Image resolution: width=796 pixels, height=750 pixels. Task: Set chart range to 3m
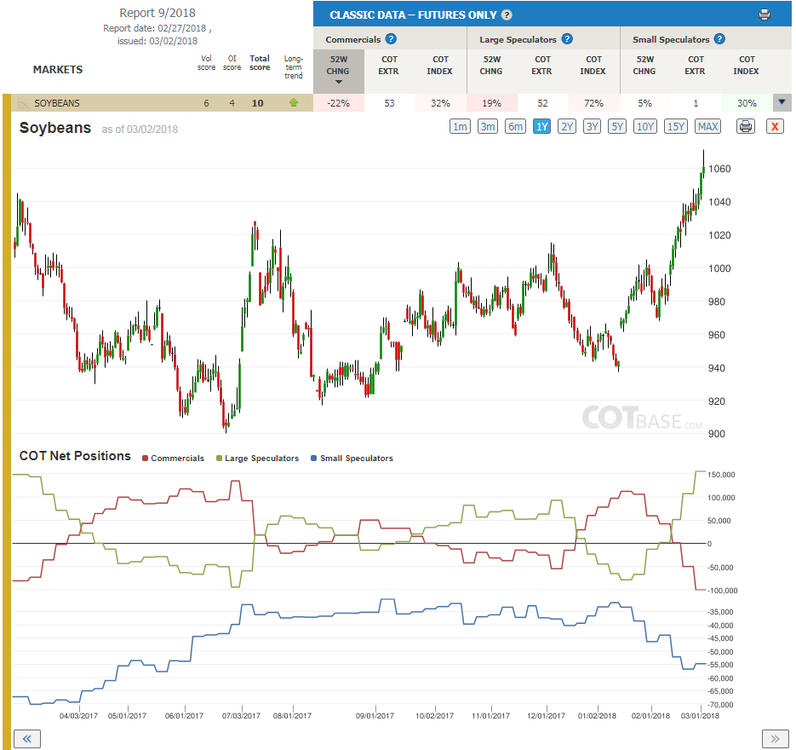click(488, 126)
